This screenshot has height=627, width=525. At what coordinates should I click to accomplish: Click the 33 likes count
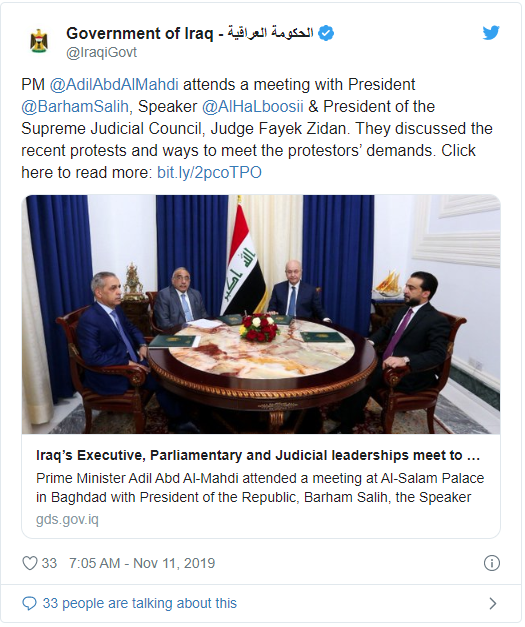[x=49, y=563]
